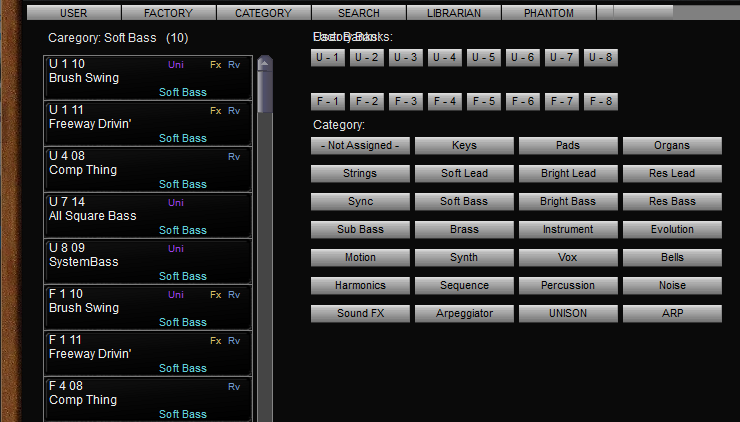Screen dimensions: 740x422
Task: Select user bank U - 8
Action: coord(601,58)
